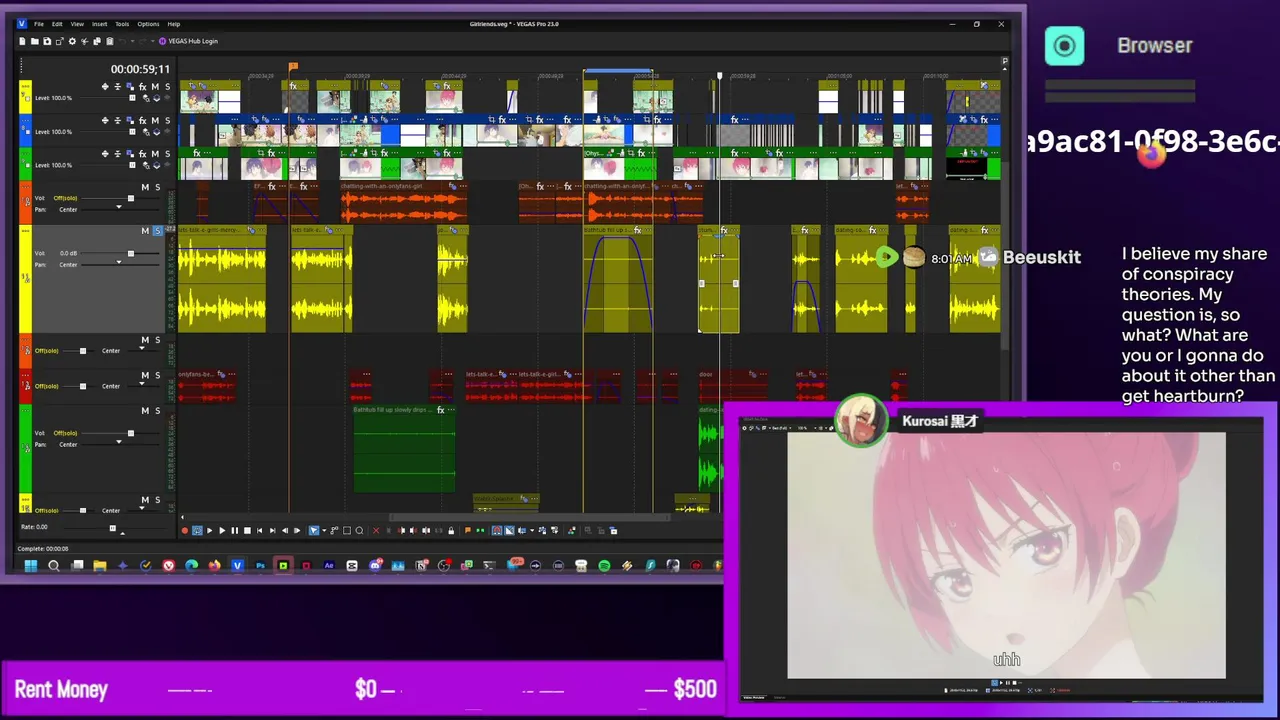This screenshot has width=1280, height=720.
Task: Mute the large green audio track
Action: (144, 411)
